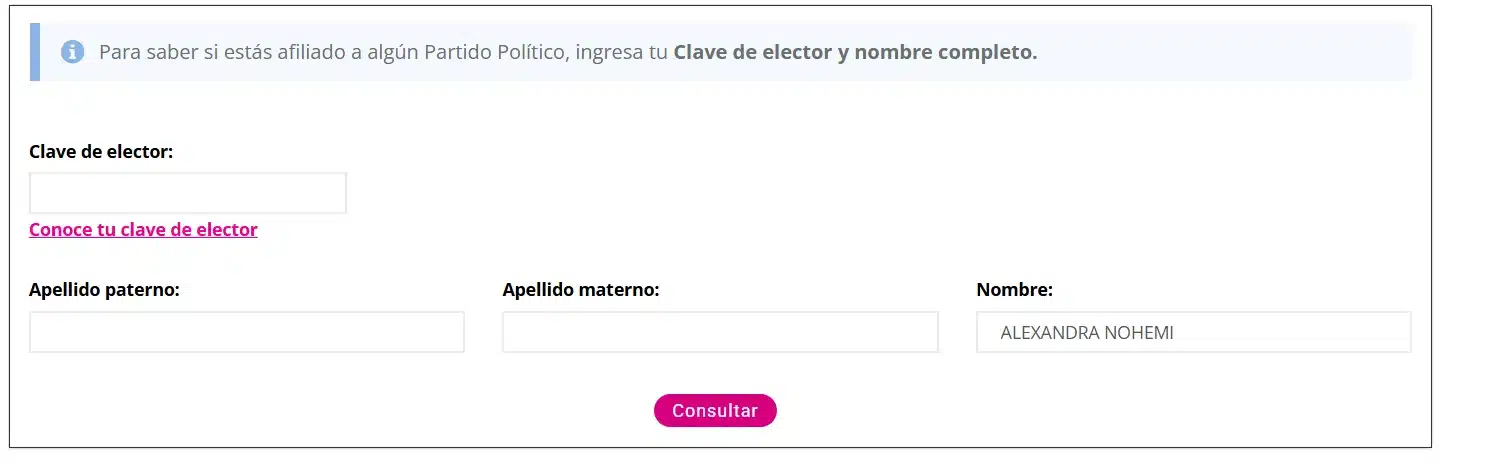The height and width of the screenshot is (476, 1495).
Task: Open the 'Conoce tu clave de elector' link
Action: (143, 230)
